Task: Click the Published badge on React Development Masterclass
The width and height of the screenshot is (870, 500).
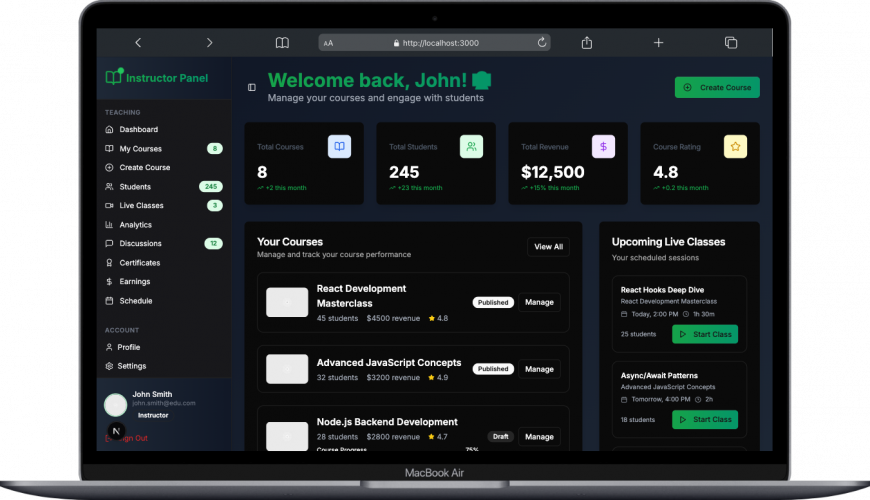Action: [x=493, y=302]
